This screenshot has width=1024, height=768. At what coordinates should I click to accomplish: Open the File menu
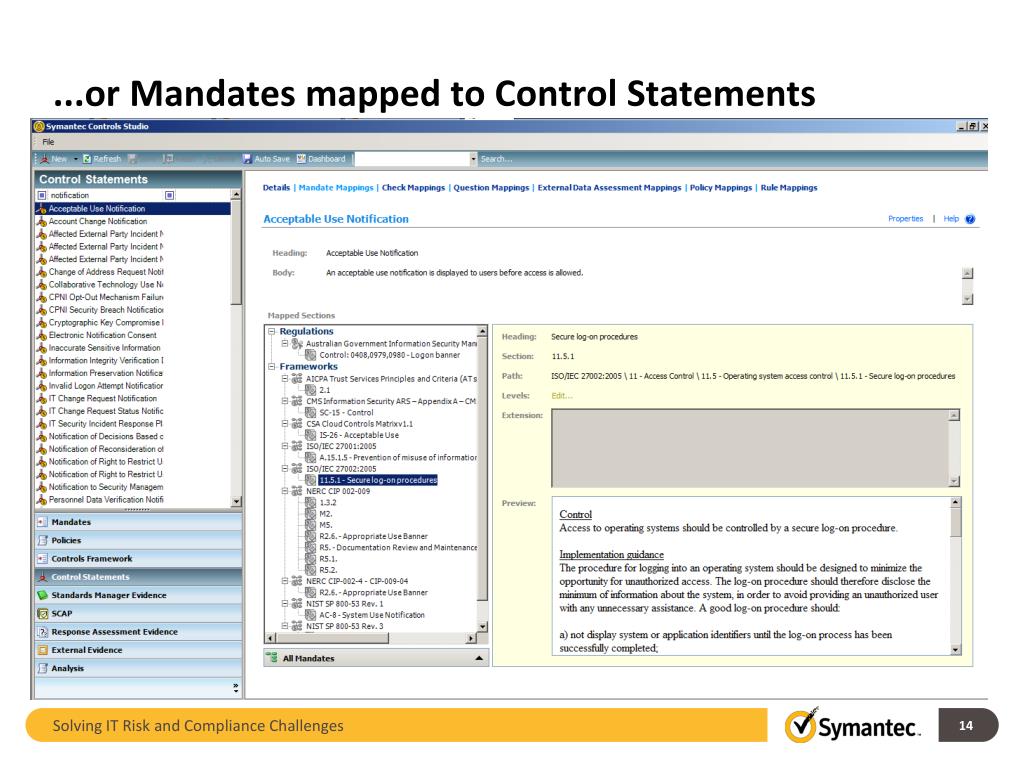[x=48, y=142]
